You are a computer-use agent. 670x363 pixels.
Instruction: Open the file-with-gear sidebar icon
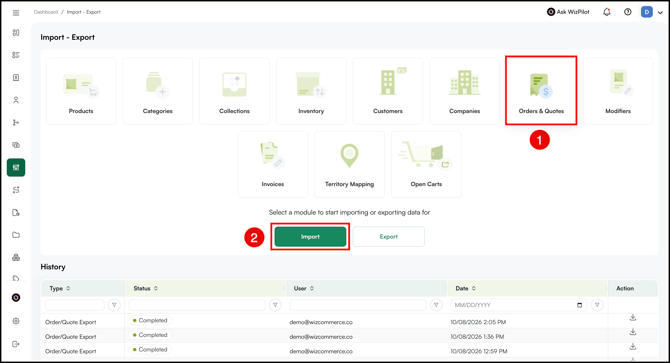click(x=16, y=213)
